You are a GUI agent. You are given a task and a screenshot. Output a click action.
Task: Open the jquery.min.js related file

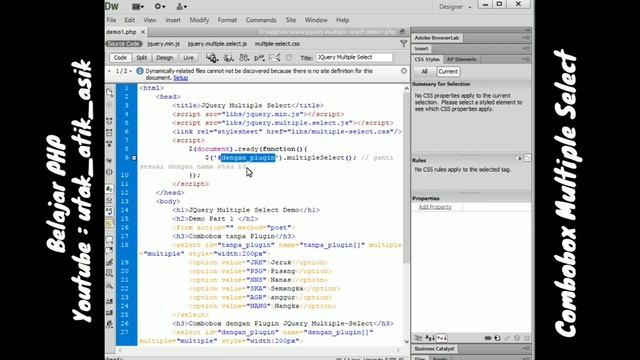point(163,44)
